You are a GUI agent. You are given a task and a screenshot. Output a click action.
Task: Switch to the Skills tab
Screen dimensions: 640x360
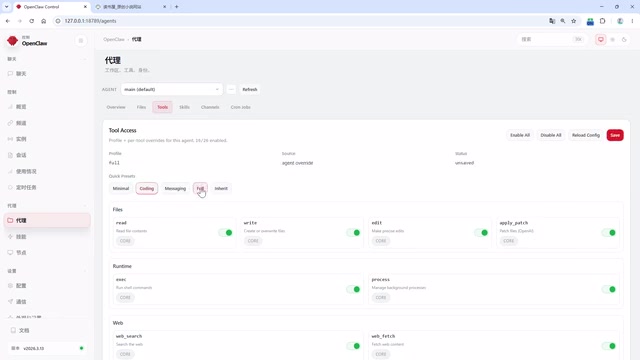pos(184,107)
